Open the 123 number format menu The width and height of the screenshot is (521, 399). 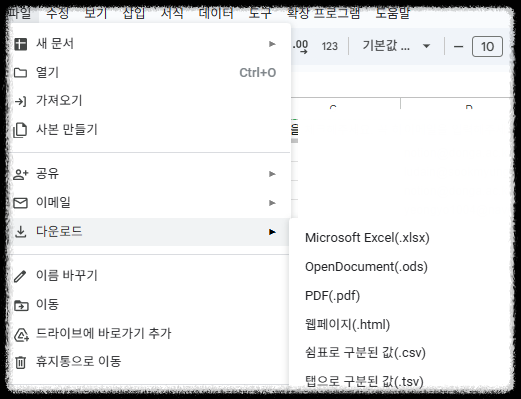[330, 46]
